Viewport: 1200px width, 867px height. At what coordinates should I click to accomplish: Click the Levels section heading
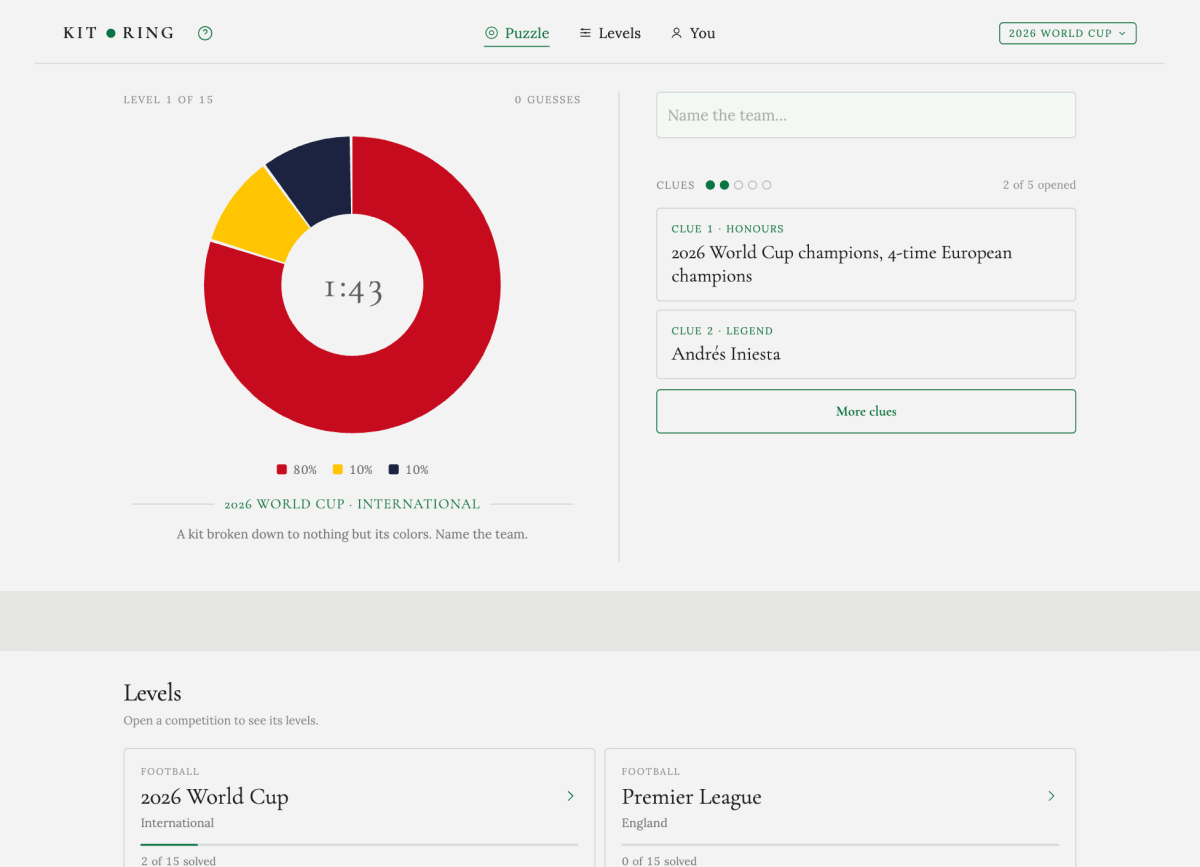pyautogui.click(x=152, y=693)
